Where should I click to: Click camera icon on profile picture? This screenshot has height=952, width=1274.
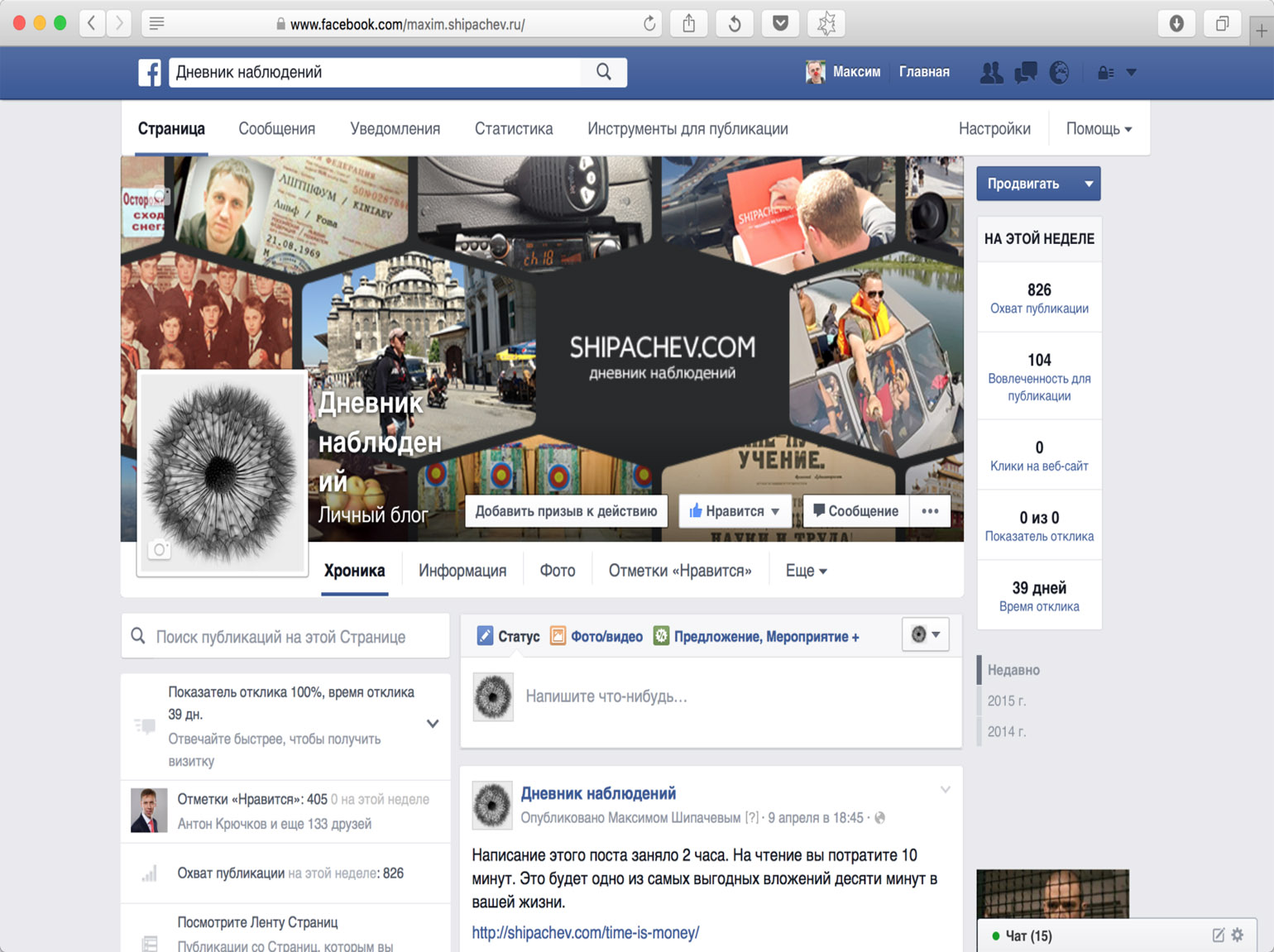point(160,549)
